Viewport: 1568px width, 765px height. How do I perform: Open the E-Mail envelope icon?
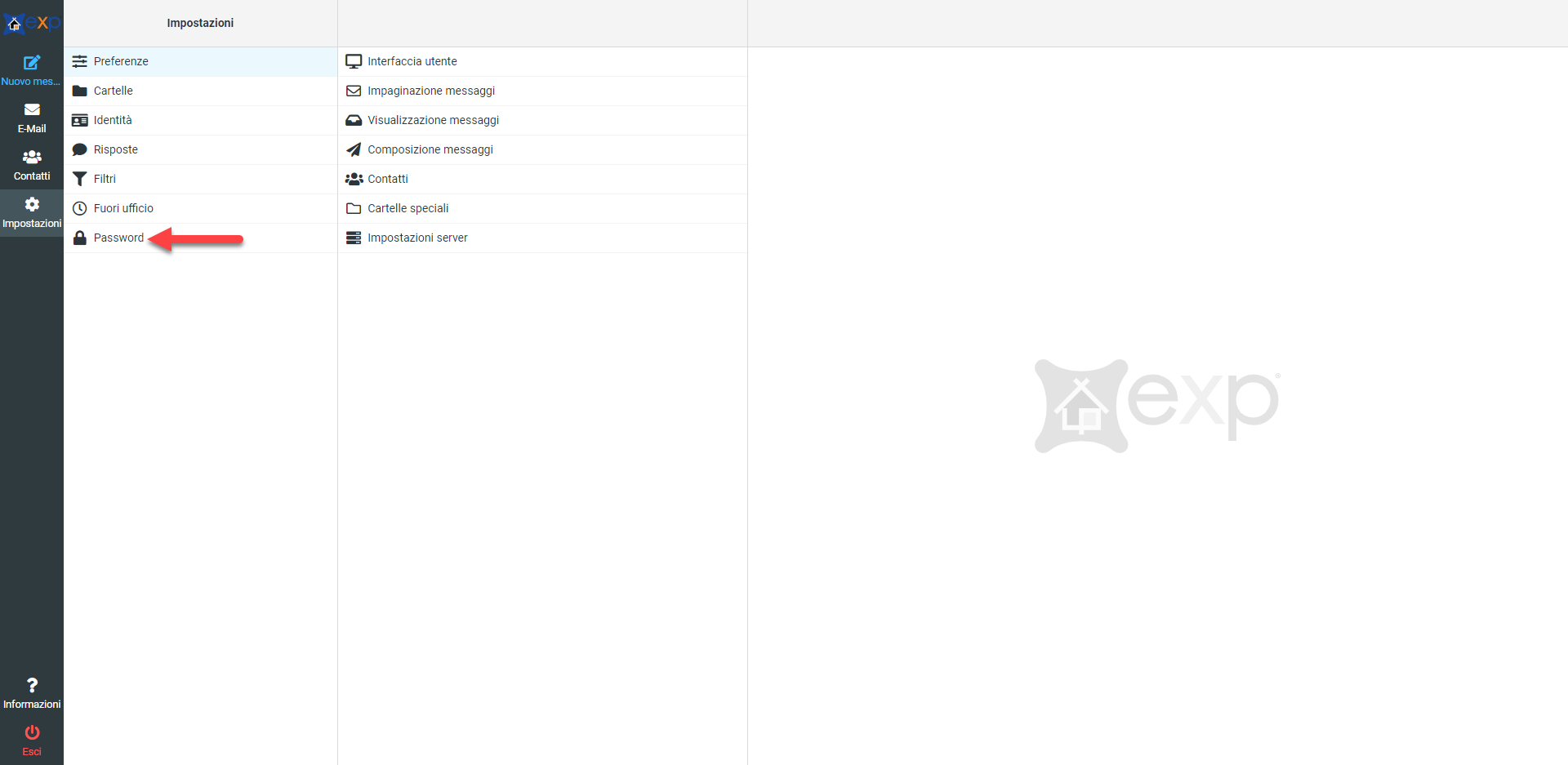[32, 109]
